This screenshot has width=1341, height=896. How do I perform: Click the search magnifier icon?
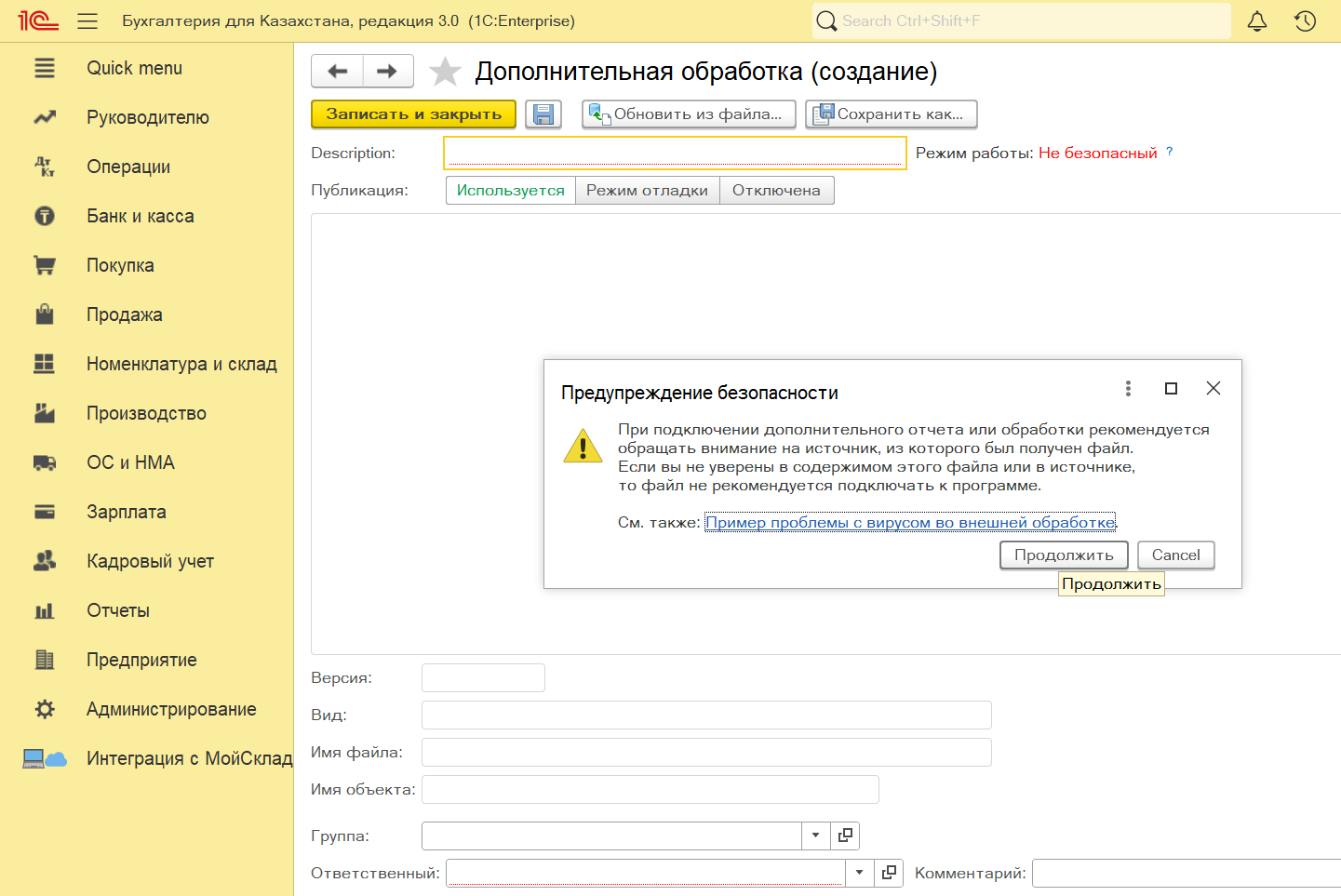coord(826,20)
